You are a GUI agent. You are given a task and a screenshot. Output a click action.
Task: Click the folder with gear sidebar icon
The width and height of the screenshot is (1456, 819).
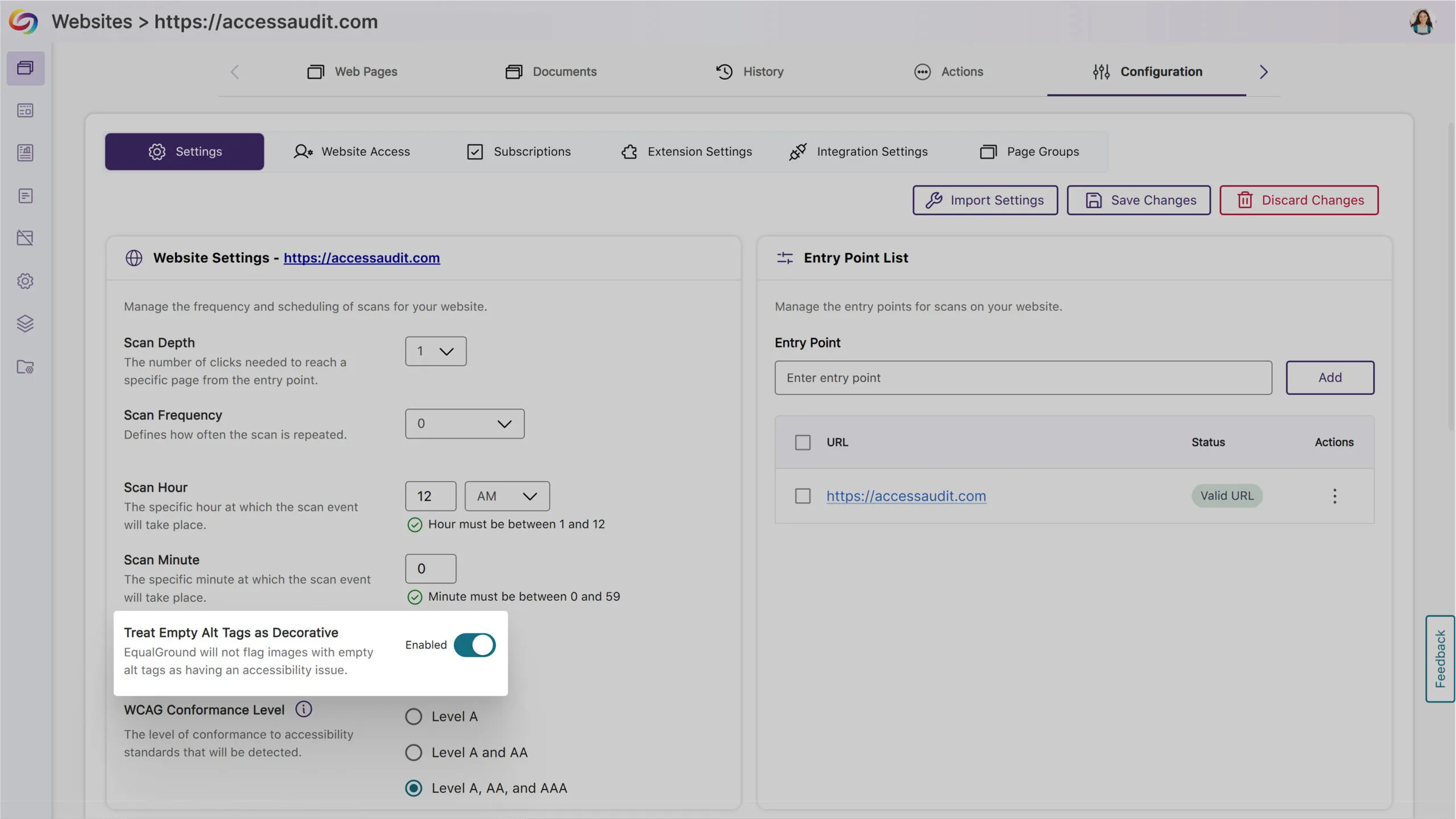tap(25, 367)
